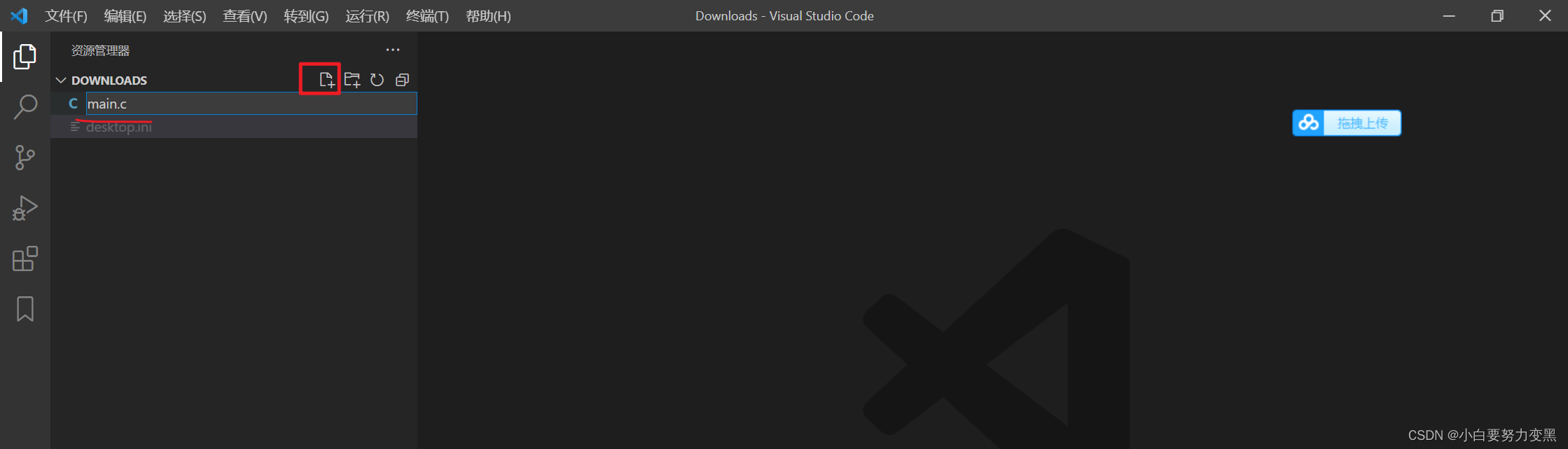Collapse the DOWNLOADS folder section

pos(61,81)
